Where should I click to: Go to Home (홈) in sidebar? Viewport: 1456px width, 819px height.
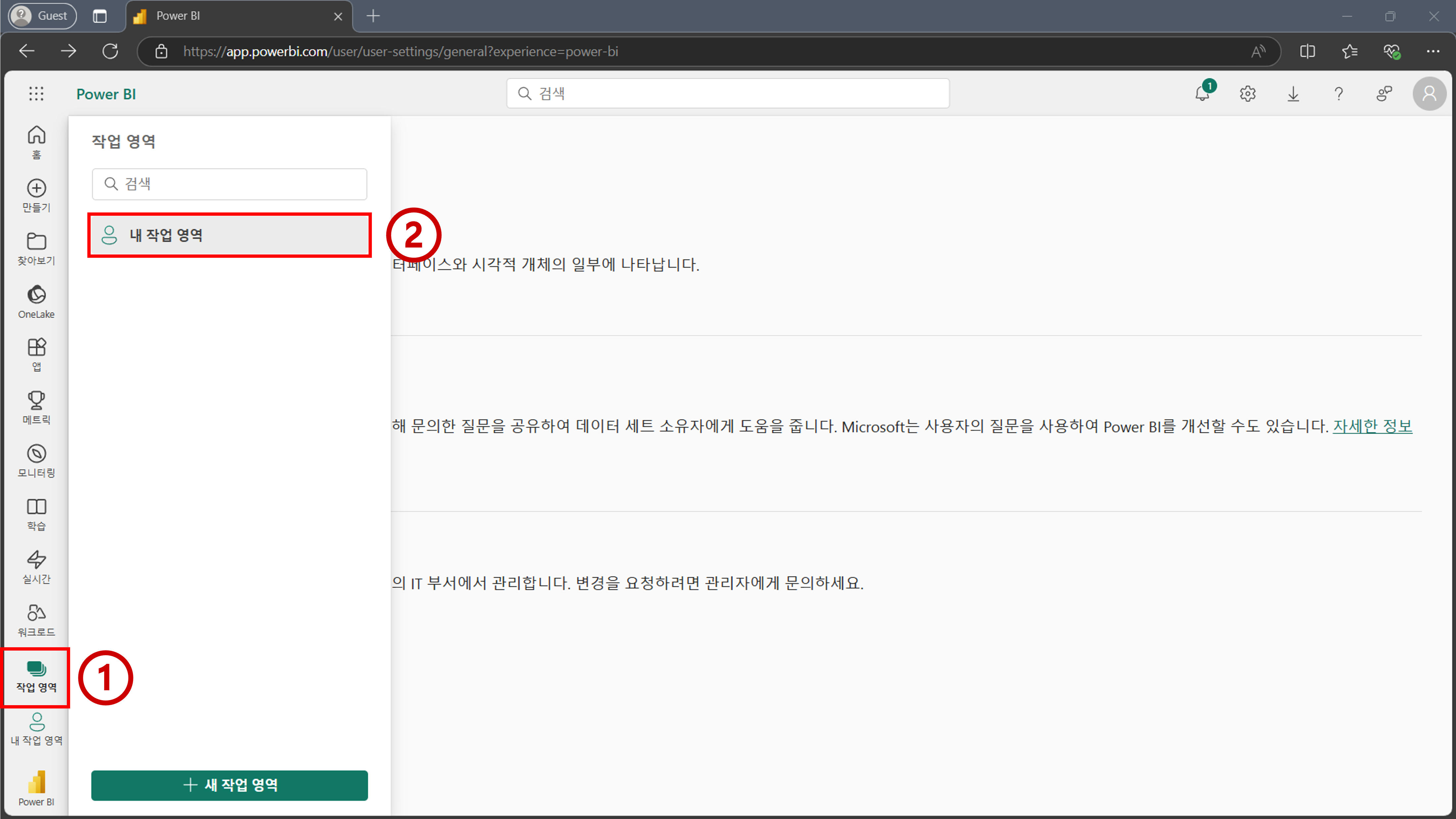pos(36,142)
